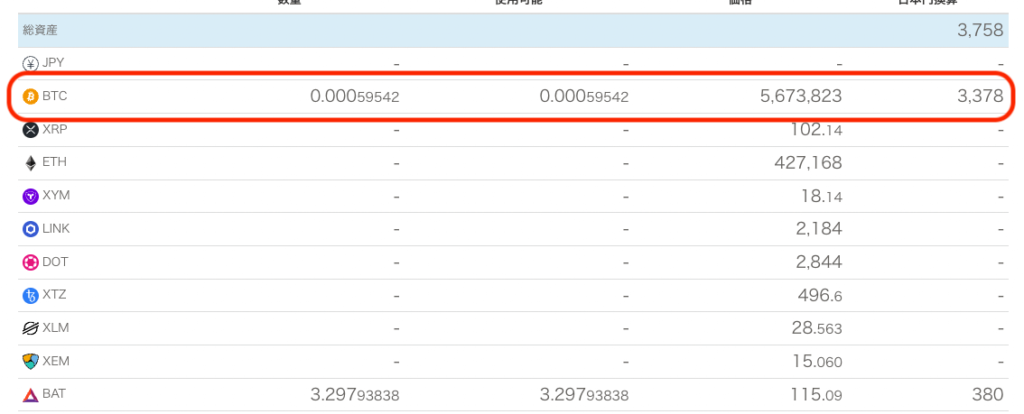Click total assets value 3,758
Image resolution: width=1024 pixels, height=414 pixels.
pyautogui.click(x=980, y=30)
